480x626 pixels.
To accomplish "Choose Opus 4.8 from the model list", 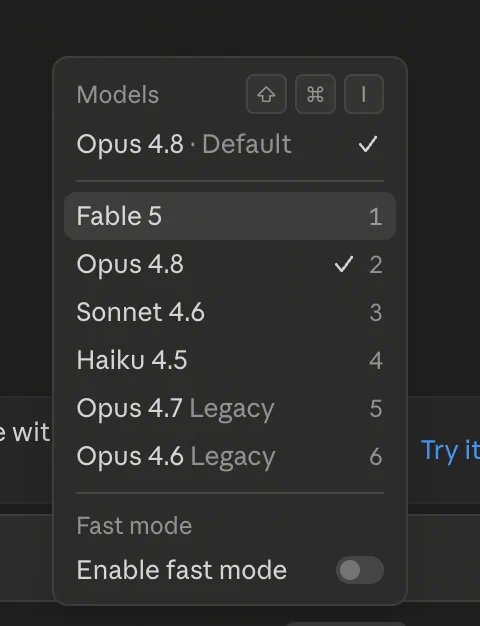I will click(230, 264).
